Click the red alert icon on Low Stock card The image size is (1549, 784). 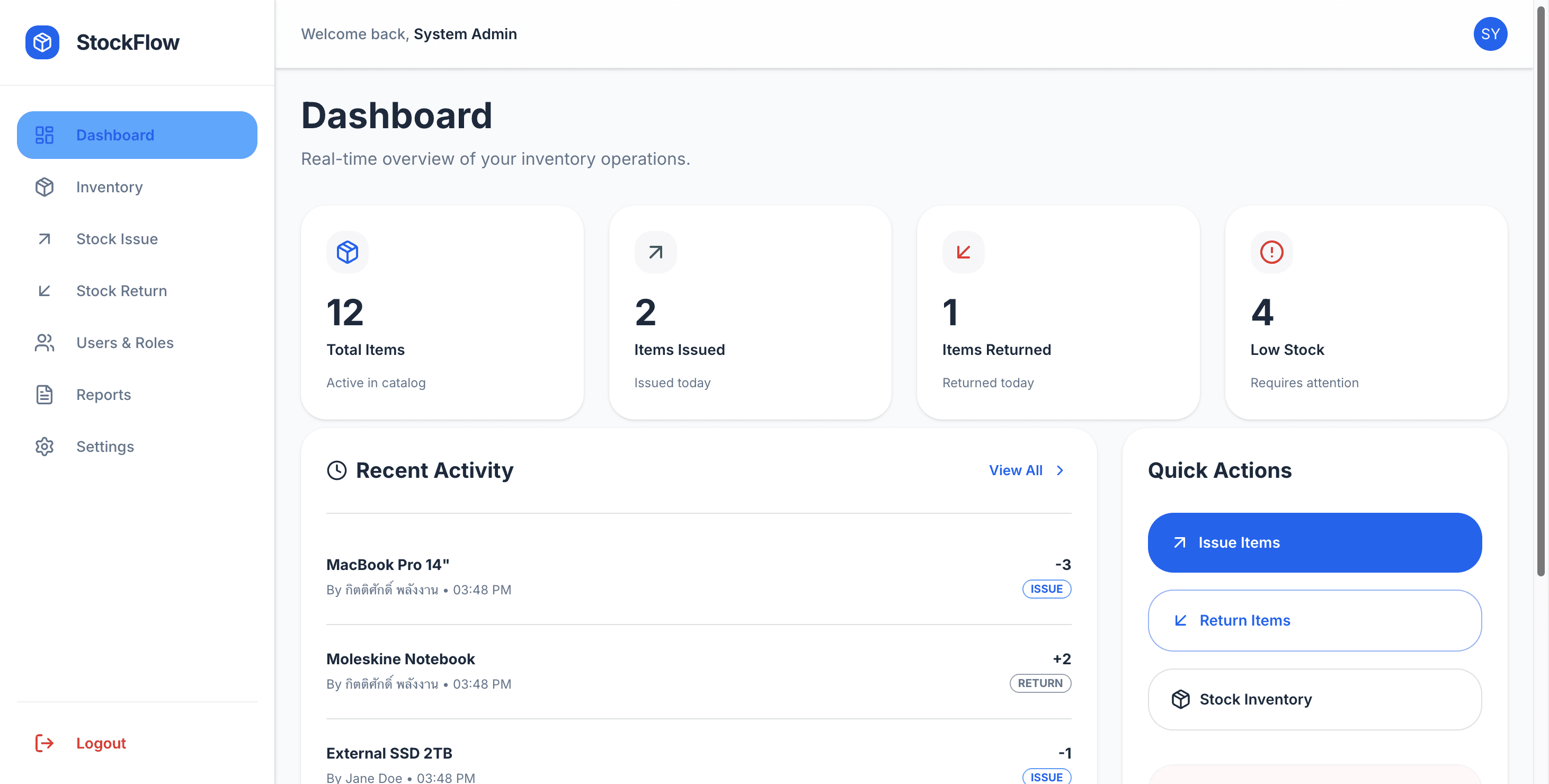pos(1271,252)
